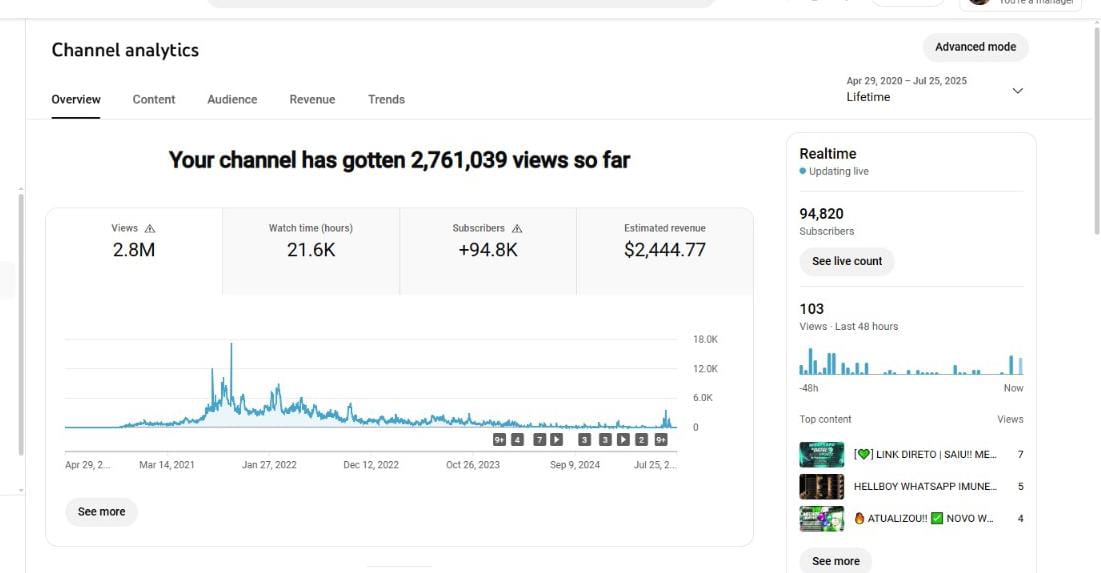Click the warning icon next to Subscribers
Viewport: 1101px width, 573px height.
click(517, 229)
